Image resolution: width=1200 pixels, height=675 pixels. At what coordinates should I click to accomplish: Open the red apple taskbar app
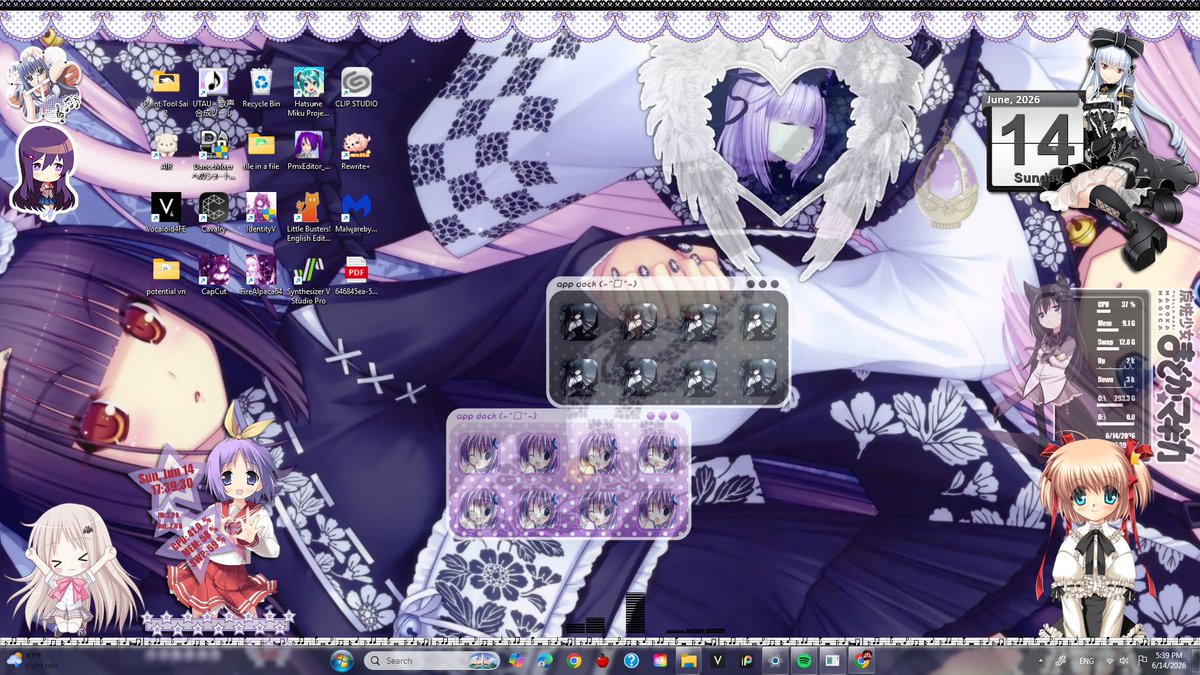[x=602, y=661]
